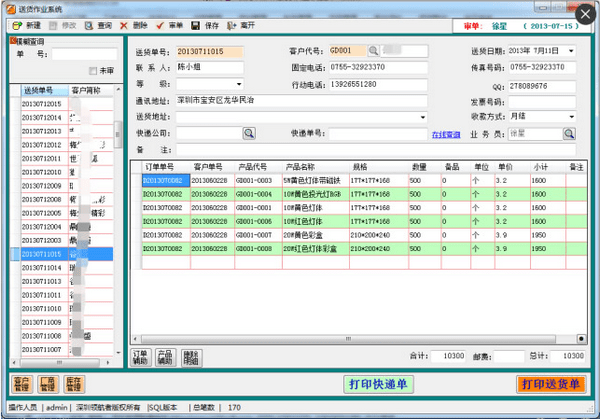Click the 审单 (Approve) checkmark icon
This screenshot has width=600, height=419.
coord(160,24)
